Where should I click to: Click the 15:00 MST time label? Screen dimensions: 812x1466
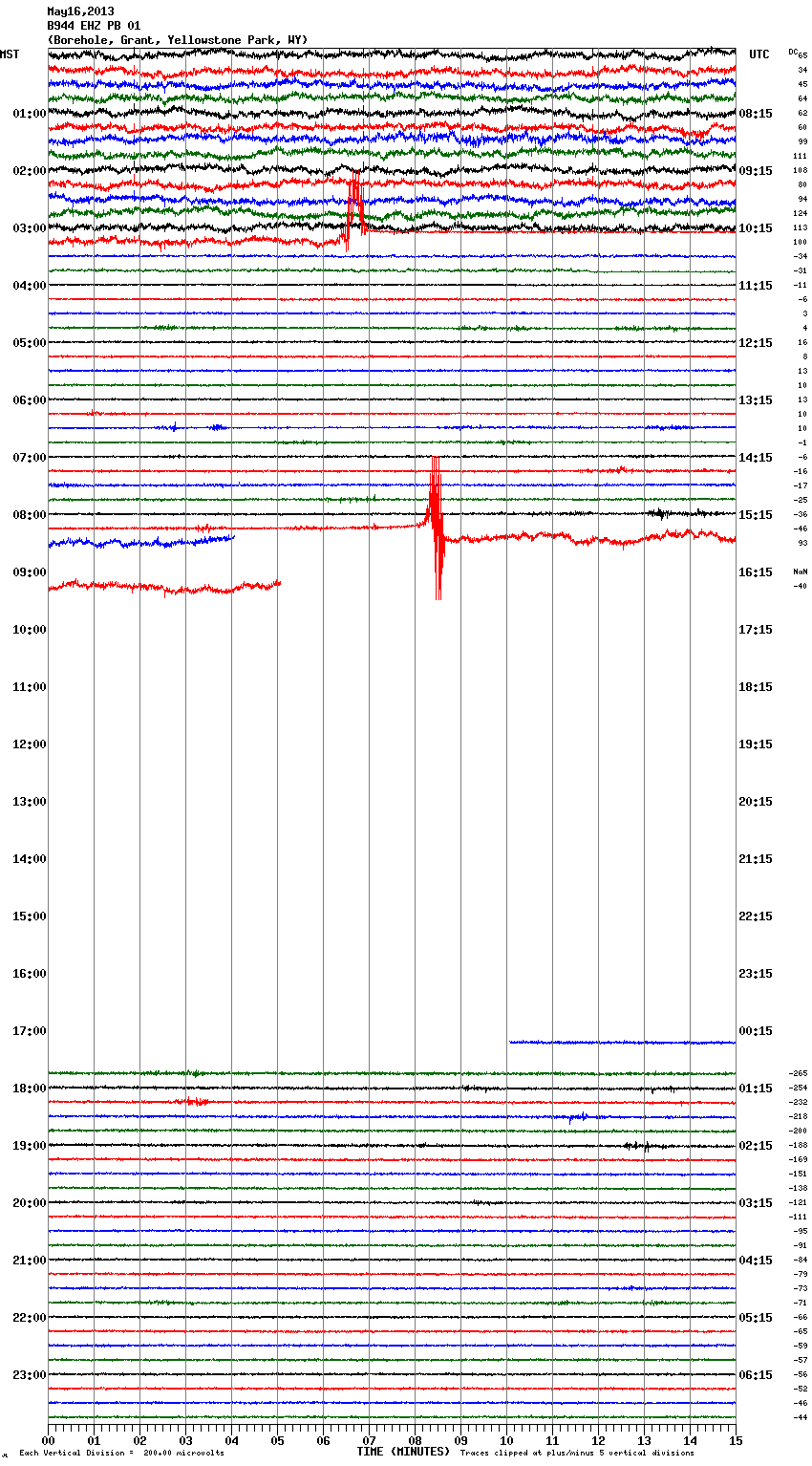click(x=29, y=916)
